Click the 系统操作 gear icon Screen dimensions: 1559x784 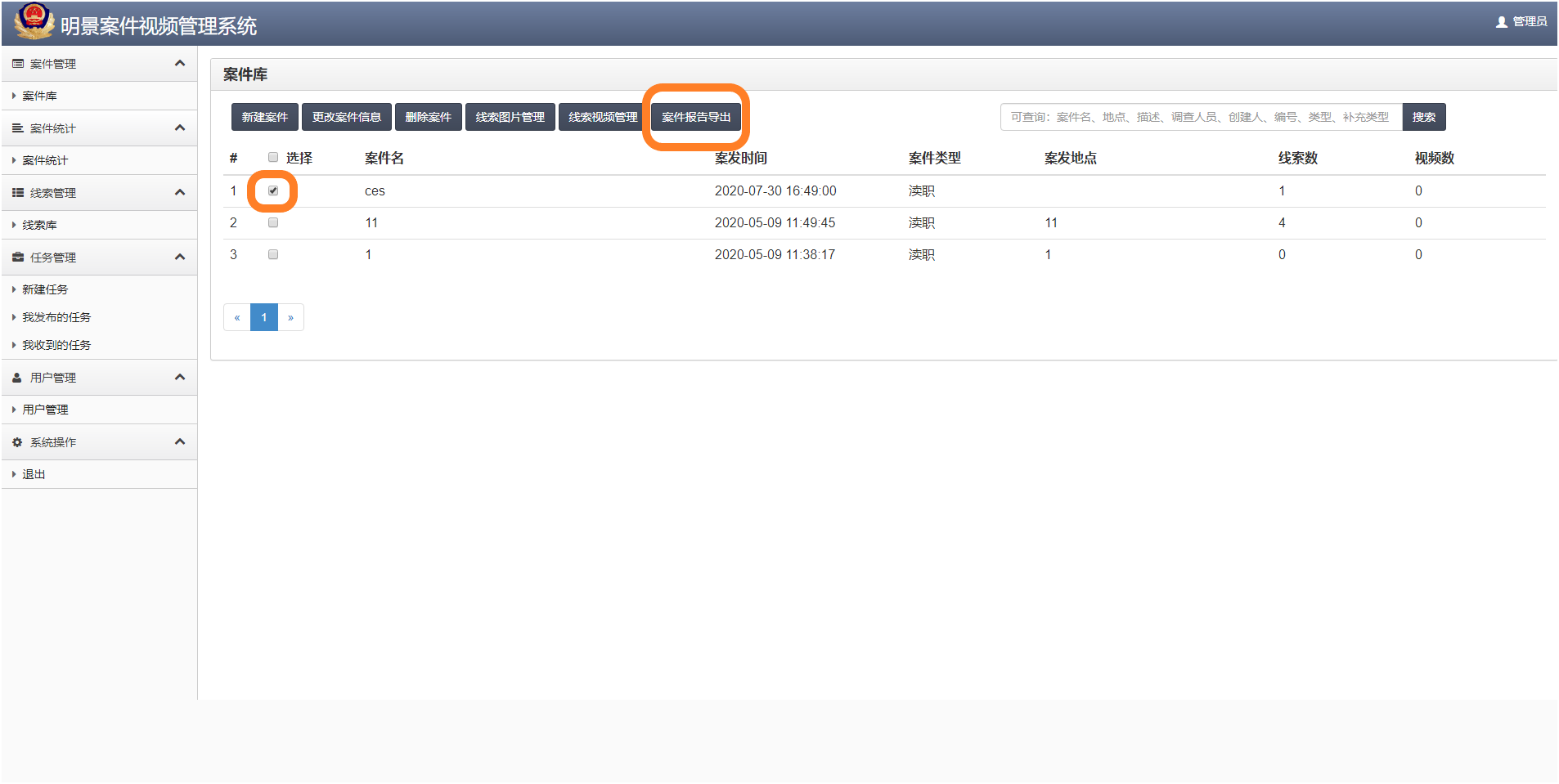[17, 441]
